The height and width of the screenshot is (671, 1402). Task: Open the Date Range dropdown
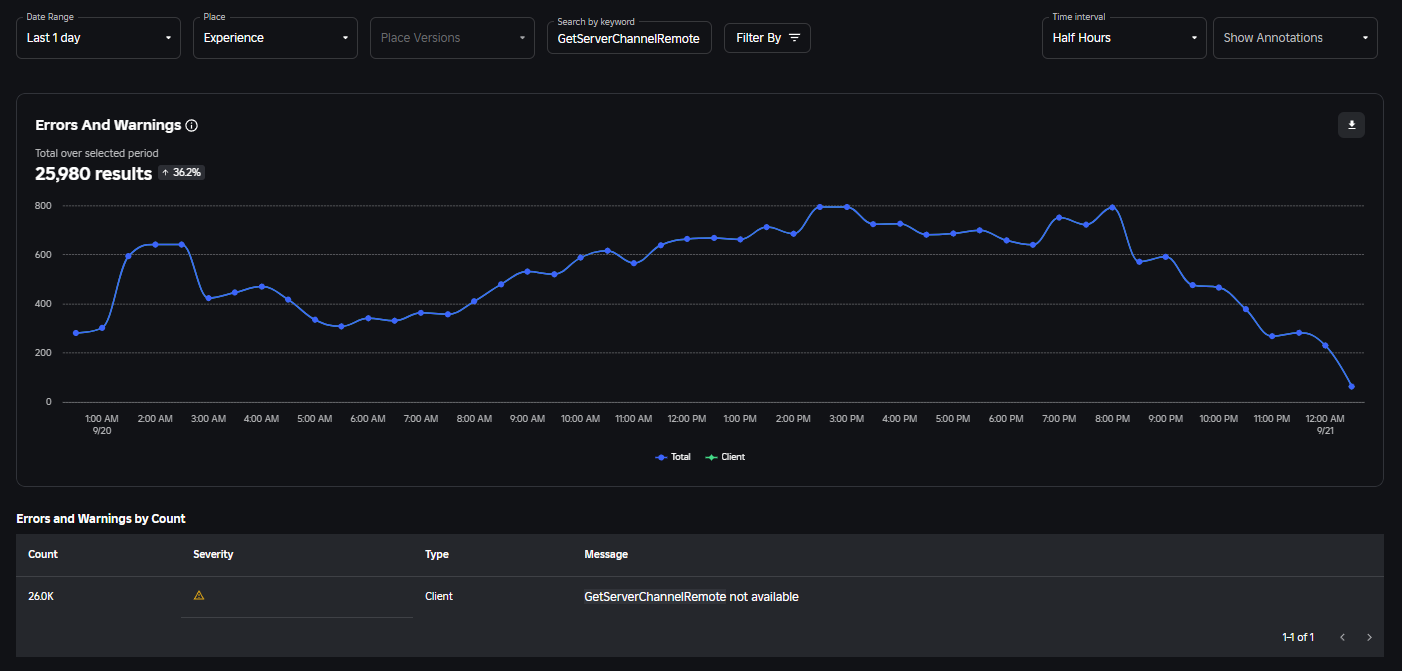click(x=98, y=38)
